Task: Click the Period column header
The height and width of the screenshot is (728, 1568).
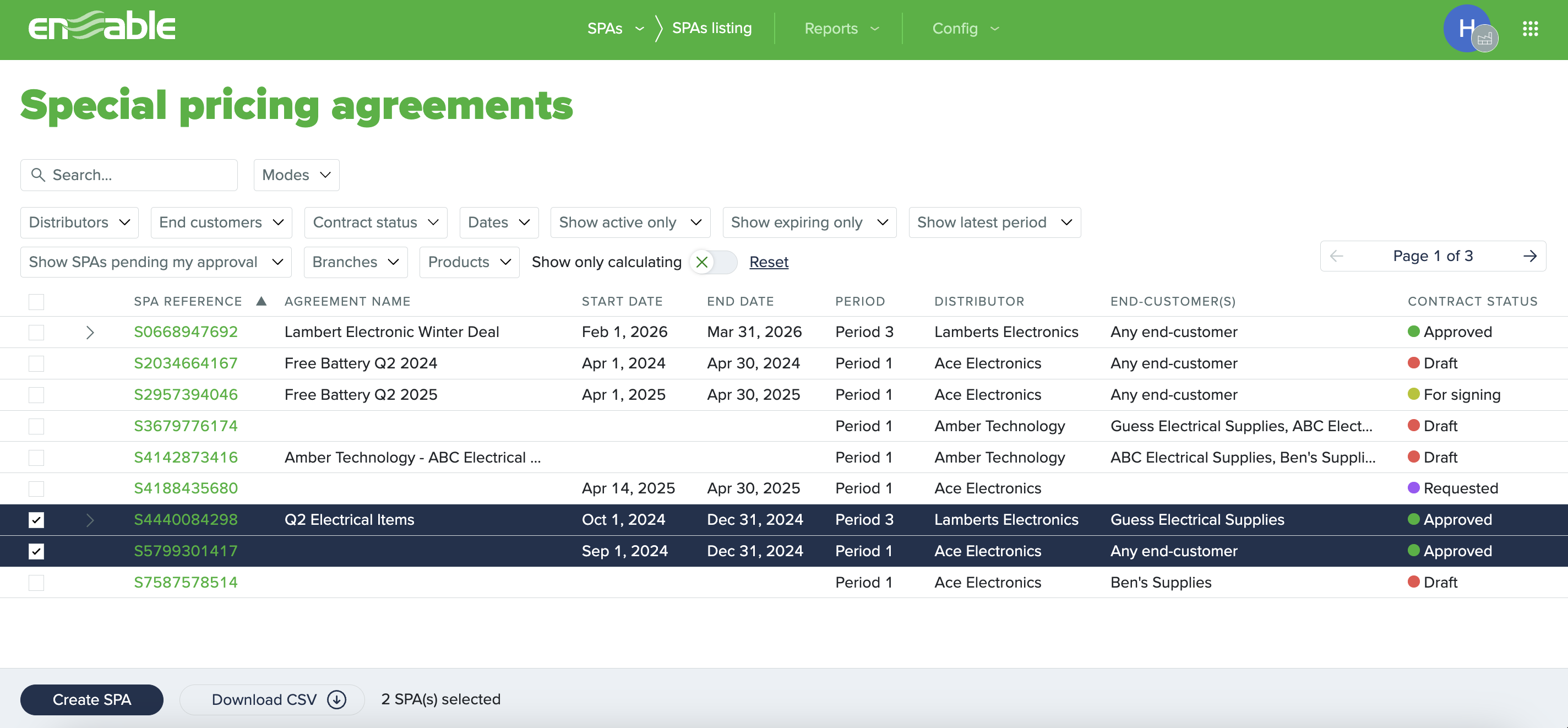Action: 860,301
